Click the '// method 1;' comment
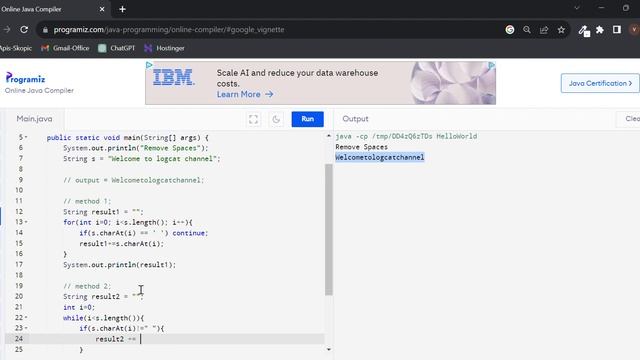This screenshot has height=360, width=640. click(87, 201)
